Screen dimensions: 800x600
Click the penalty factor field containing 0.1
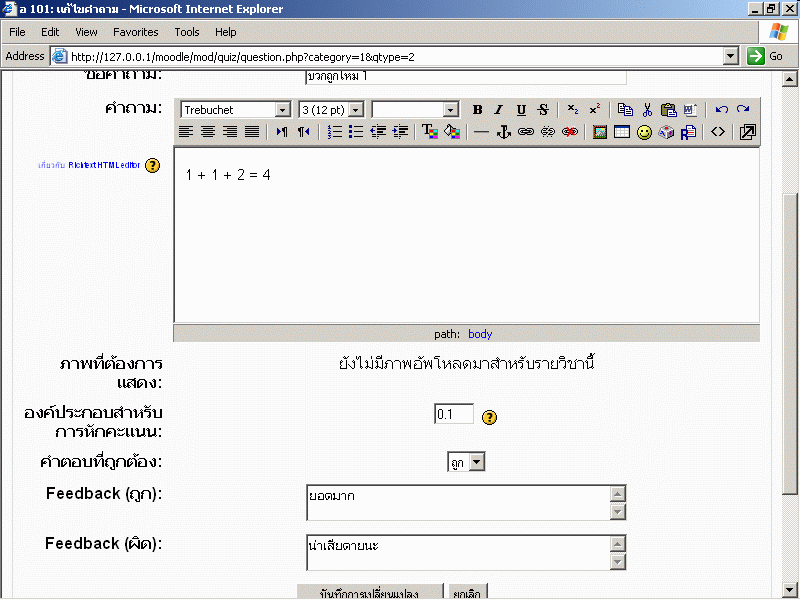[453, 414]
